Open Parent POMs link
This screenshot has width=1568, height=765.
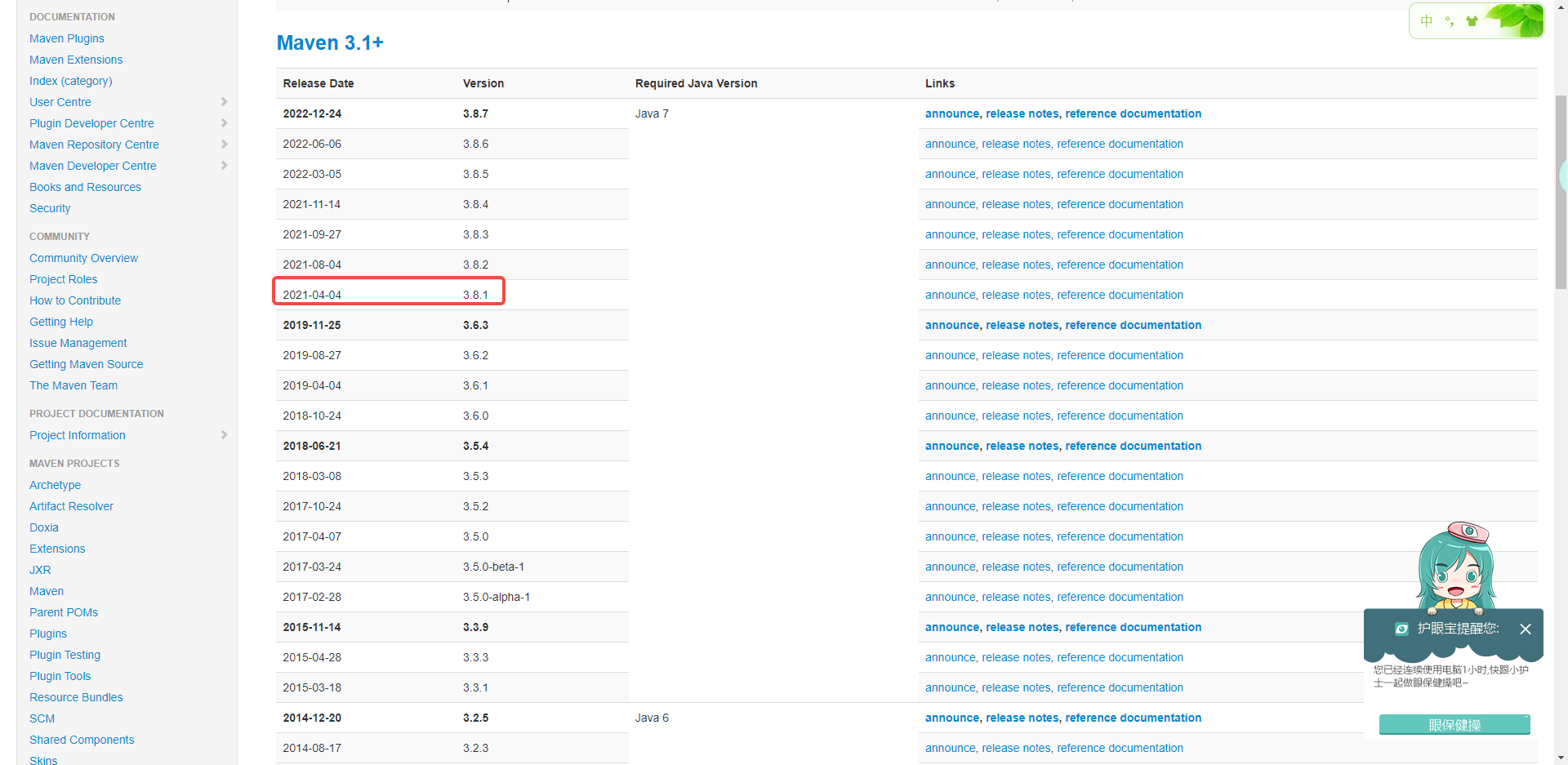click(64, 612)
